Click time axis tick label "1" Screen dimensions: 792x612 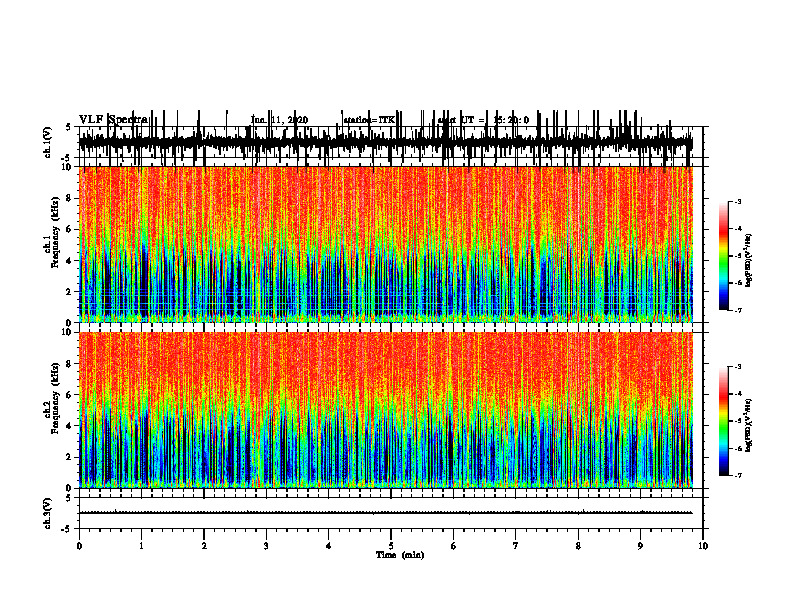[x=141, y=546]
